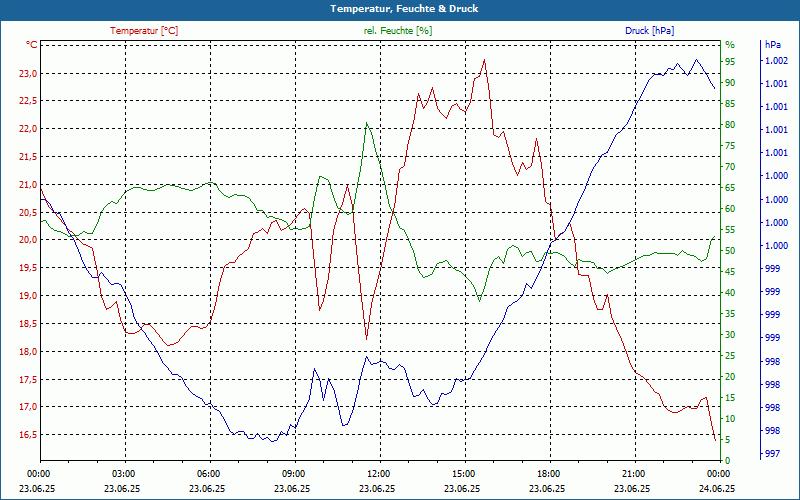Click the '18,0' temperature axis value

(28, 352)
